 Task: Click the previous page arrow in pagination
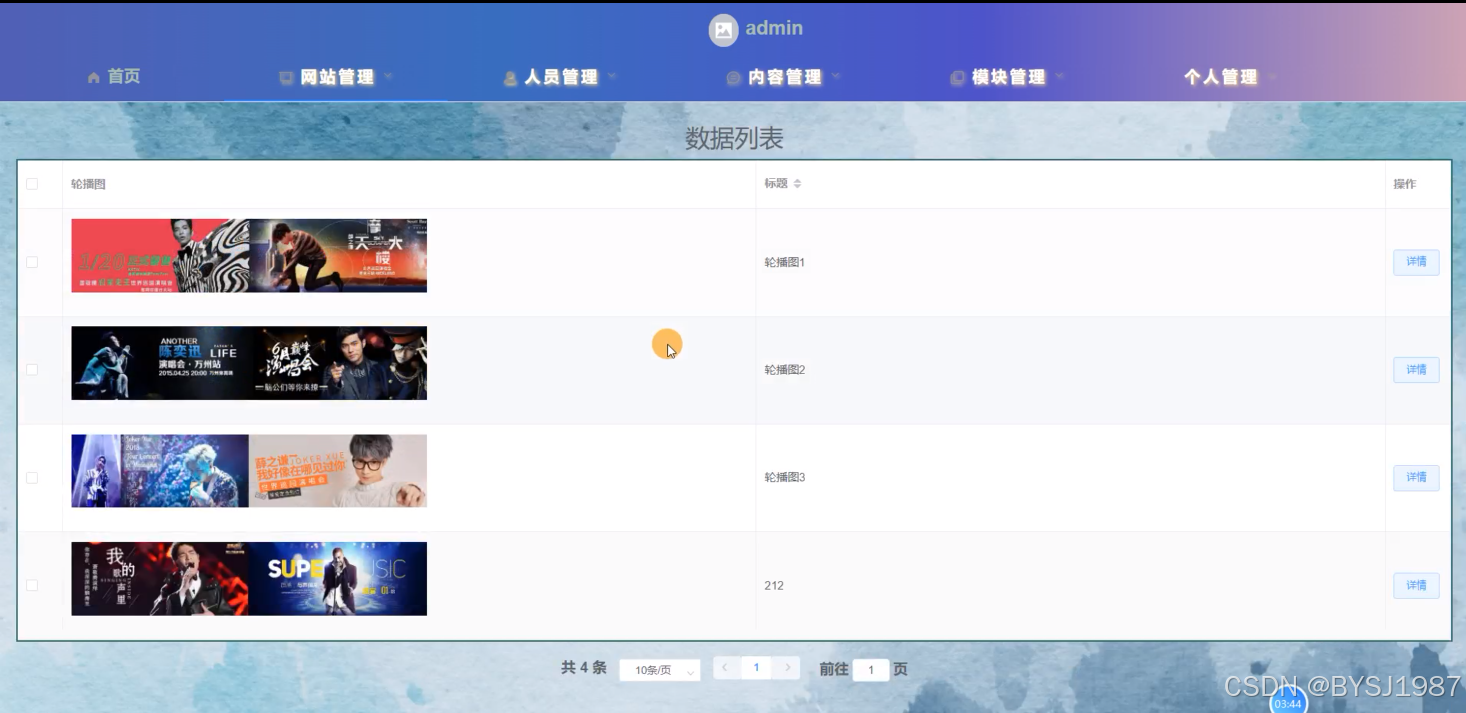pos(725,668)
